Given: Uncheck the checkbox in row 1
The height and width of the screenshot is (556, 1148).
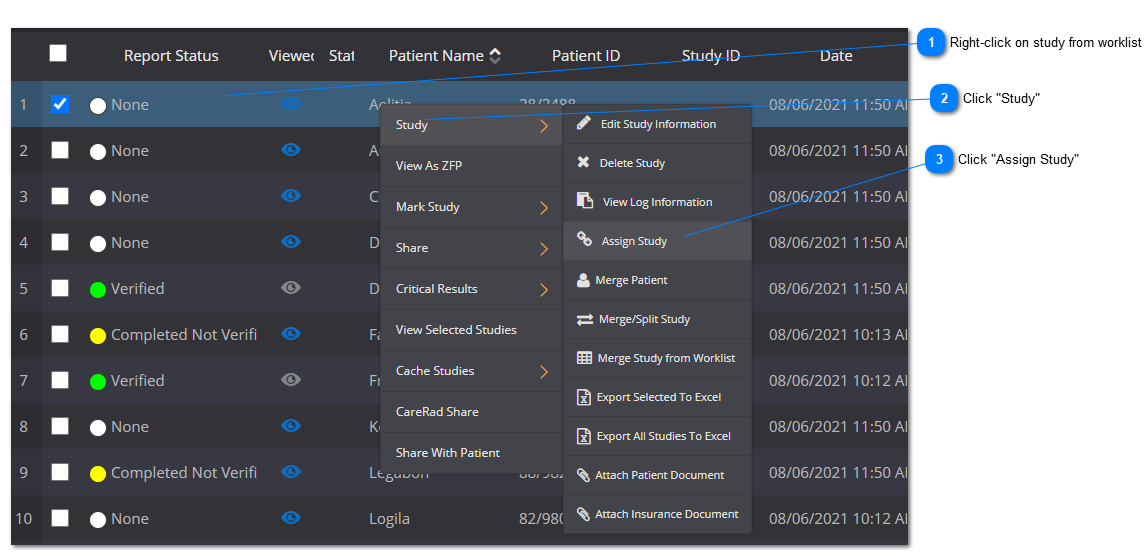Looking at the screenshot, I should [60, 104].
